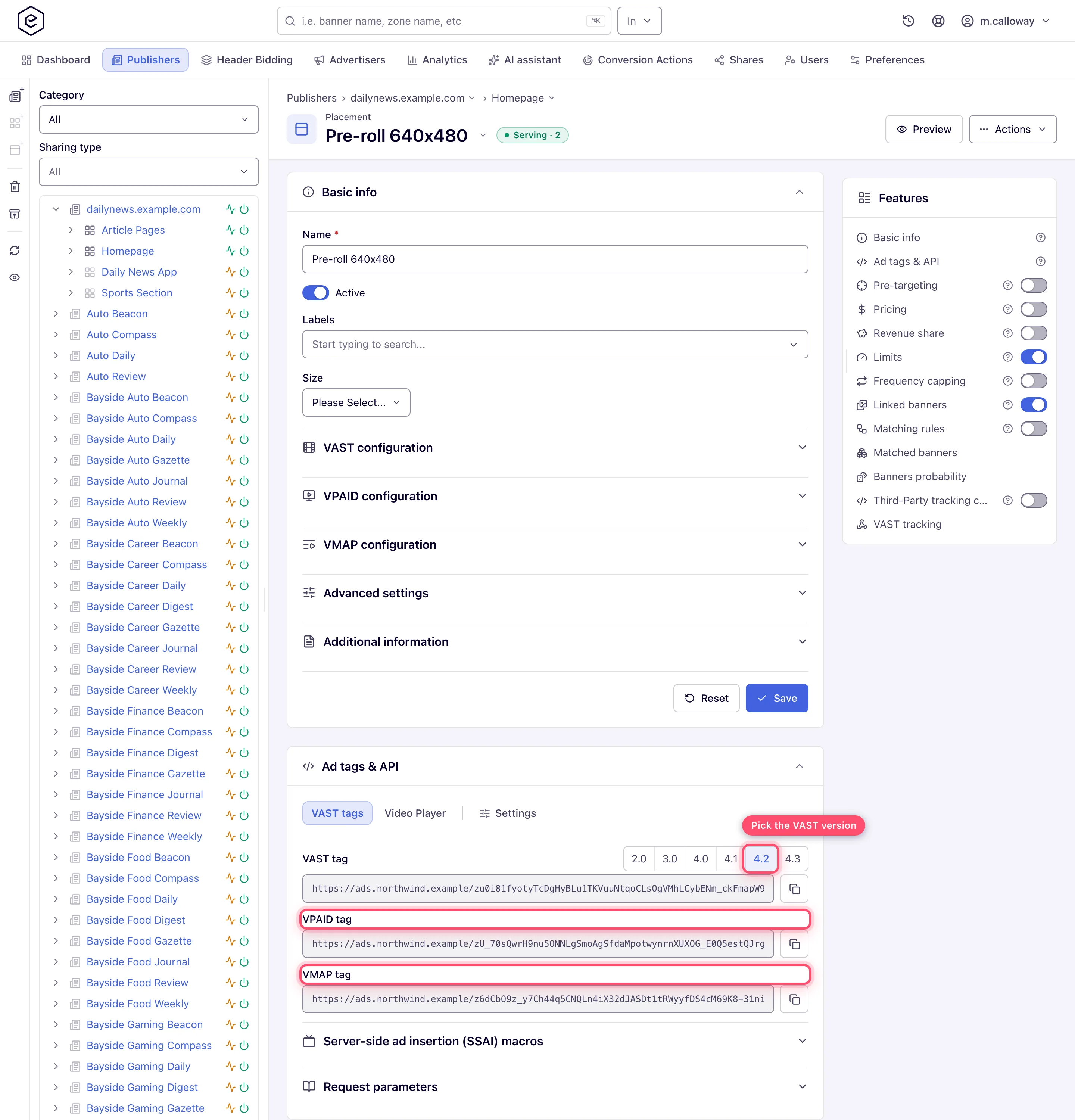This screenshot has width=1075, height=1120.
Task: Toggle the Active switch off
Action: pos(316,293)
